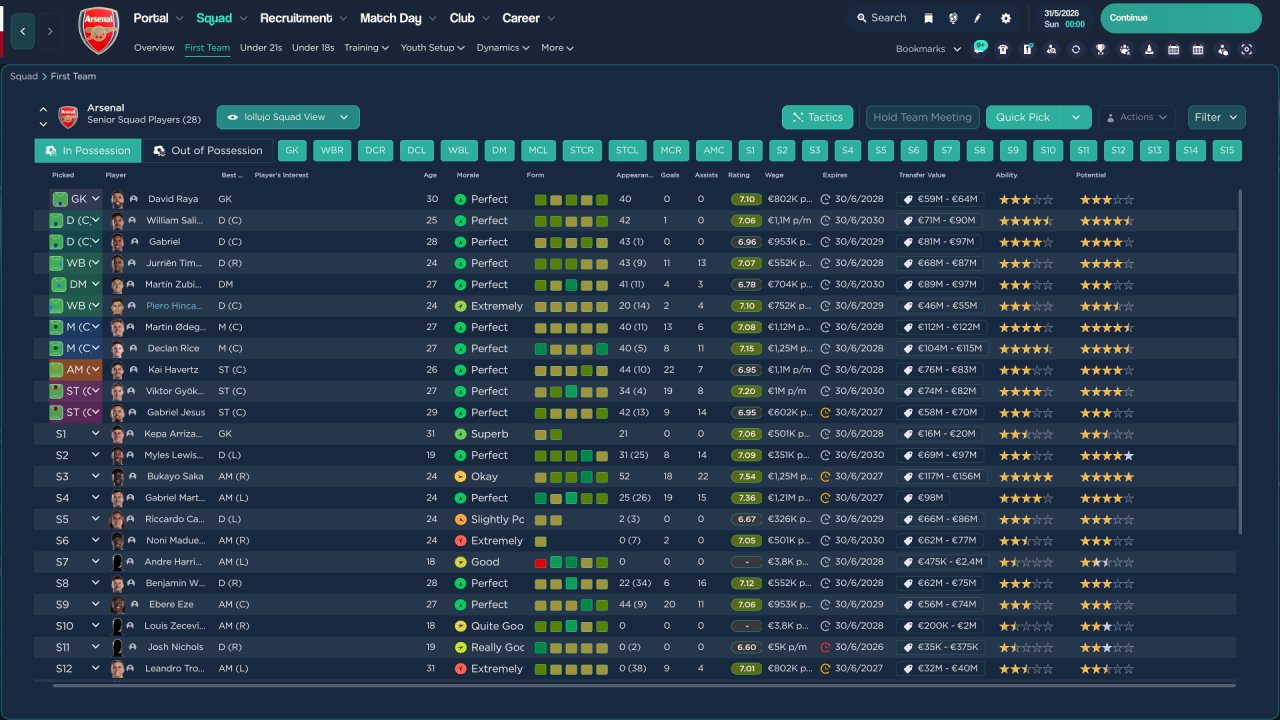Click the shirt kit shortcut icon
The width and height of the screenshot is (1280, 720).
coord(1003,49)
